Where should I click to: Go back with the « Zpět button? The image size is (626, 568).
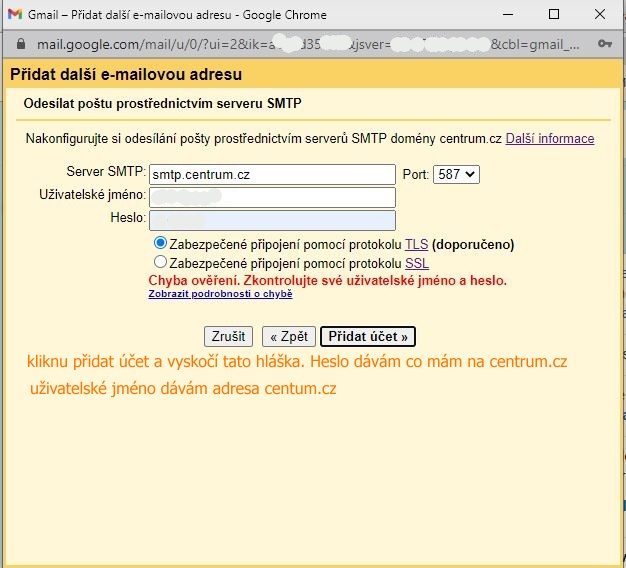tap(289, 337)
